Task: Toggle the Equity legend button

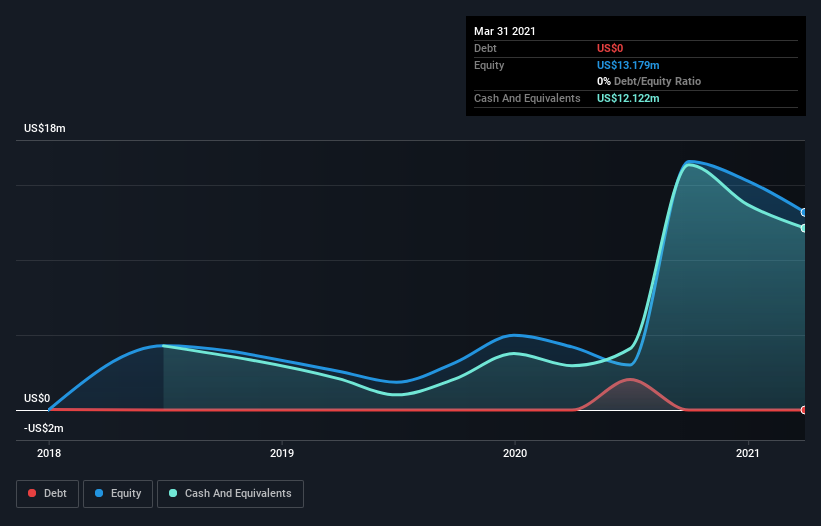Action: point(118,494)
